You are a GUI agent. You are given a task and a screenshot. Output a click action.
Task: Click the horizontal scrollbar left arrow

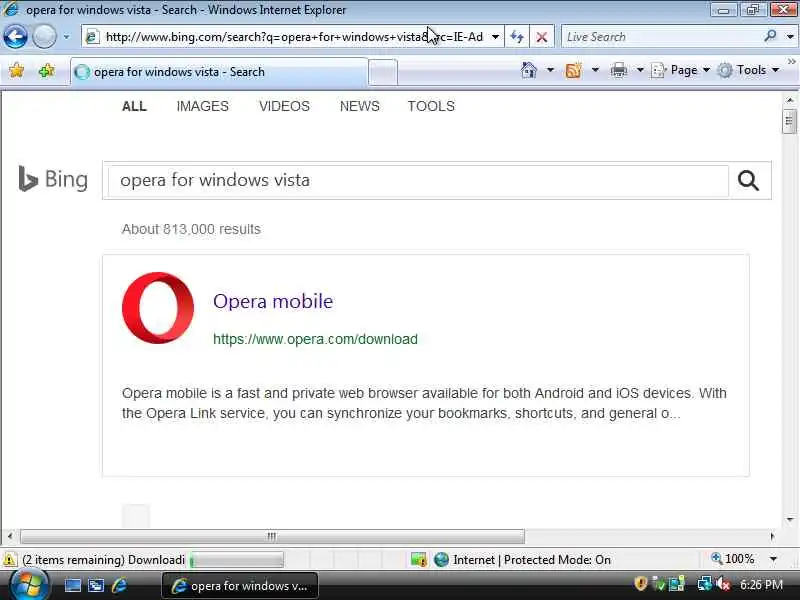click(10, 536)
